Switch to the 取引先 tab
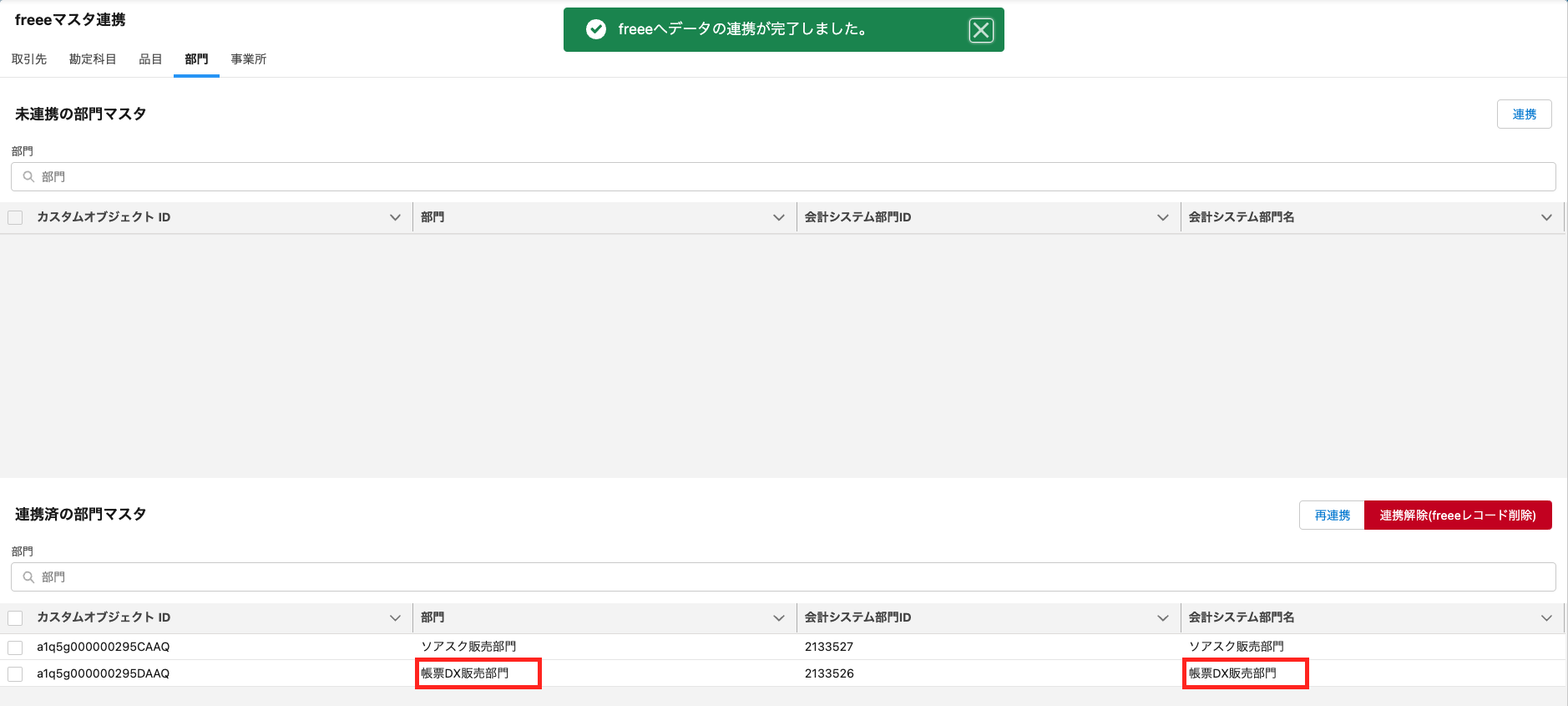This screenshot has width=1568, height=706. (x=29, y=59)
